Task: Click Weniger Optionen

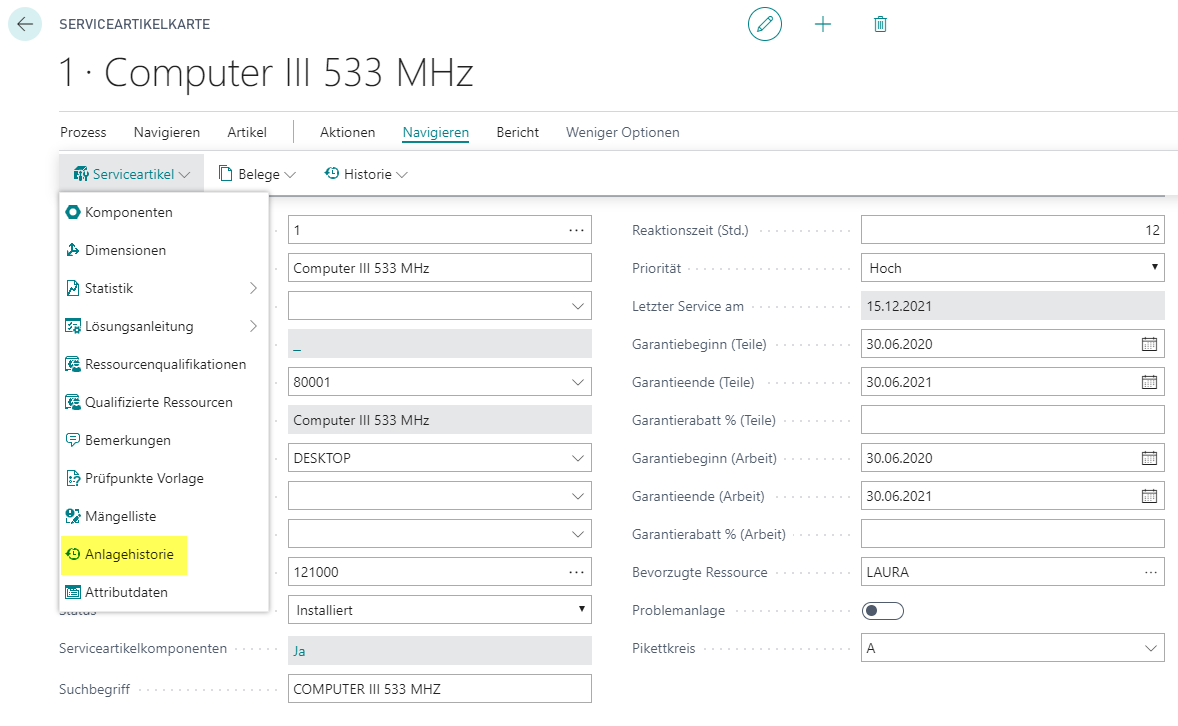Action: [x=623, y=132]
